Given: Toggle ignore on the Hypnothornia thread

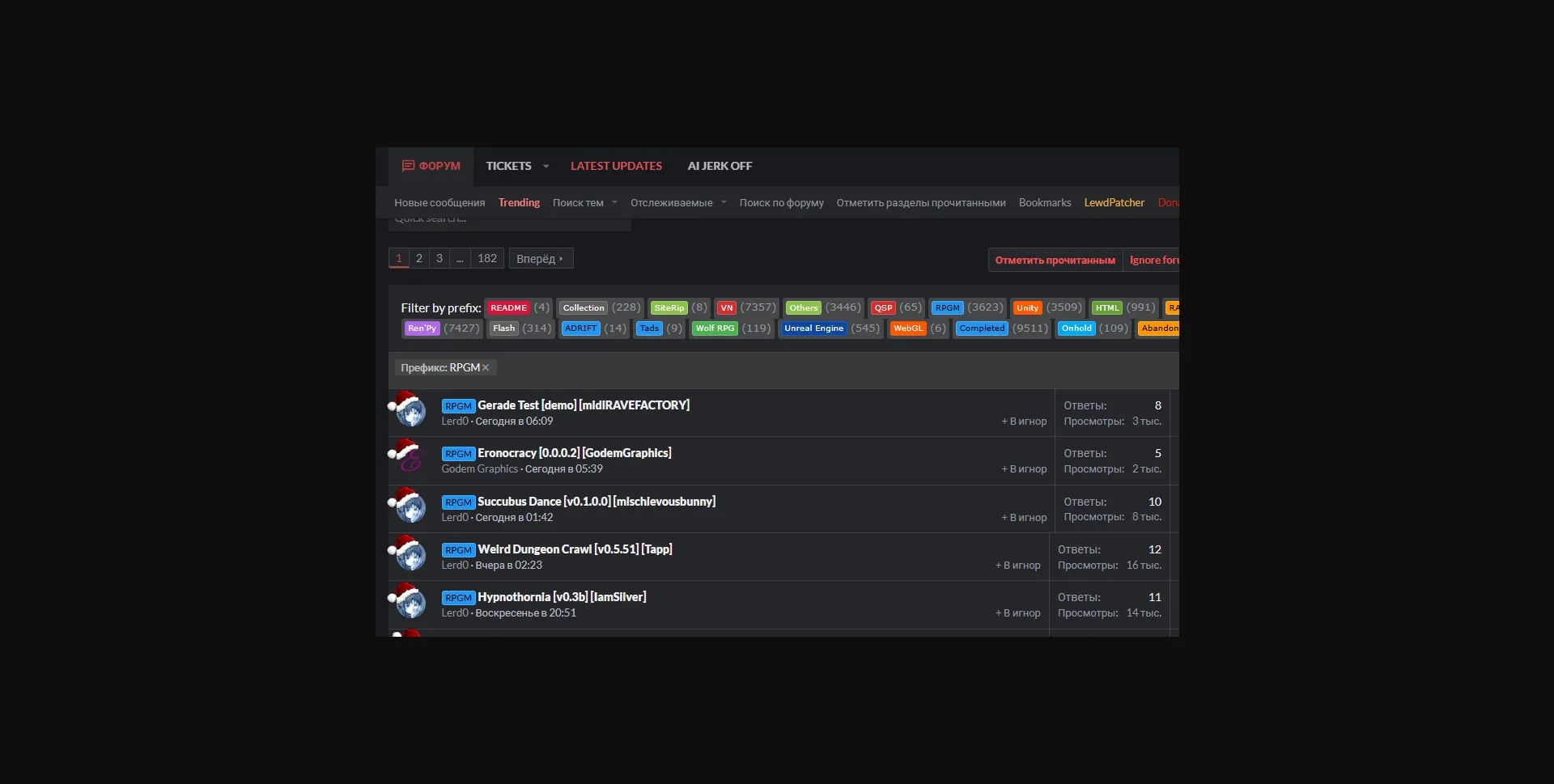Looking at the screenshot, I should [1018, 613].
